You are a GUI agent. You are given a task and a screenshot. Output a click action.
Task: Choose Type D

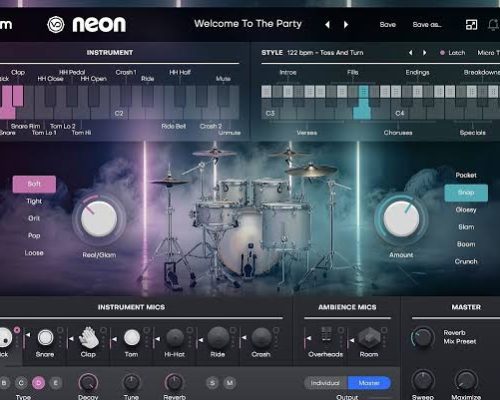point(38,383)
